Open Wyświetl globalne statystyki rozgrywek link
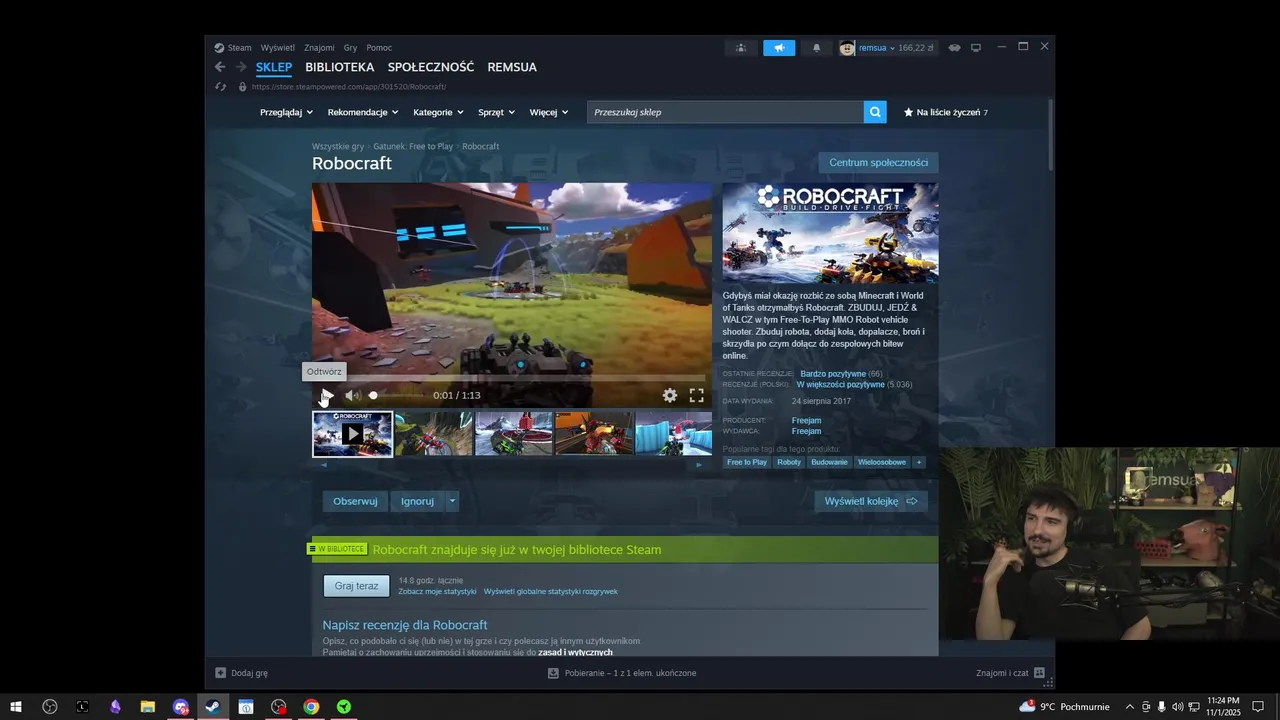The width and height of the screenshot is (1280, 720). (551, 592)
